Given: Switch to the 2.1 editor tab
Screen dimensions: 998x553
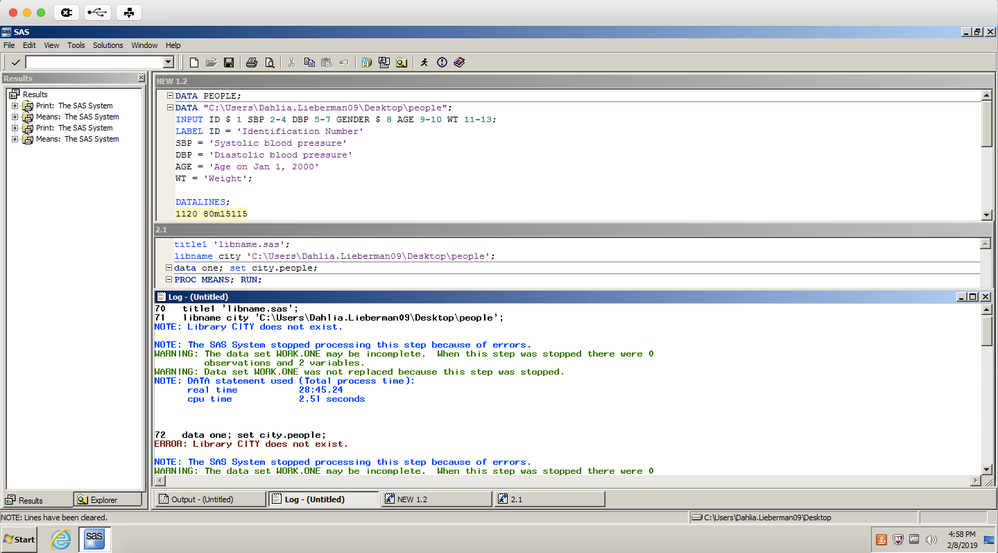Looking at the screenshot, I should click(x=549, y=500).
